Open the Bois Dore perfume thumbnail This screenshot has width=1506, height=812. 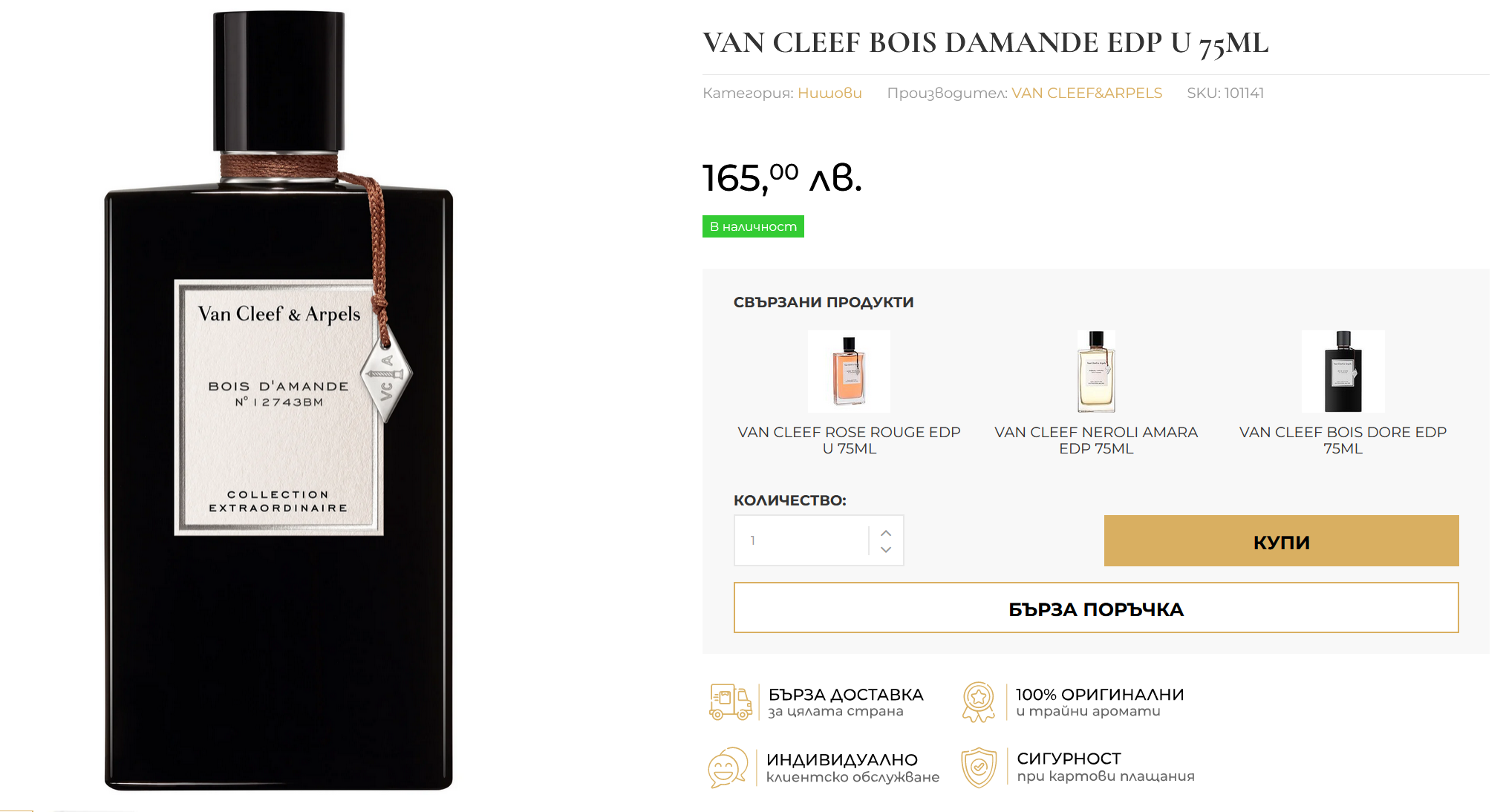pyautogui.click(x=1343, y=371)
